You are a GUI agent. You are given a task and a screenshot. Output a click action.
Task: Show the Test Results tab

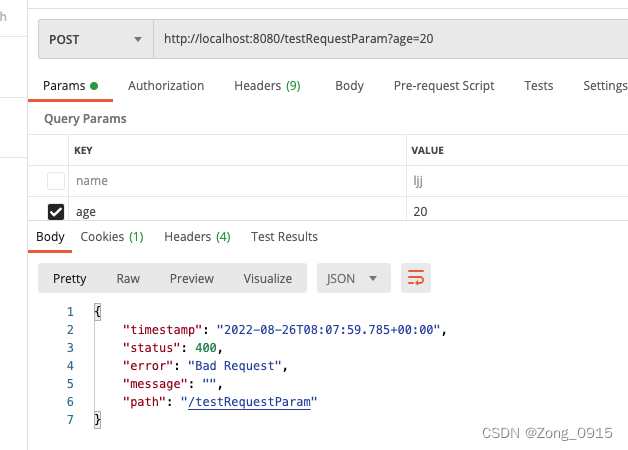click(x=284, y=237)
